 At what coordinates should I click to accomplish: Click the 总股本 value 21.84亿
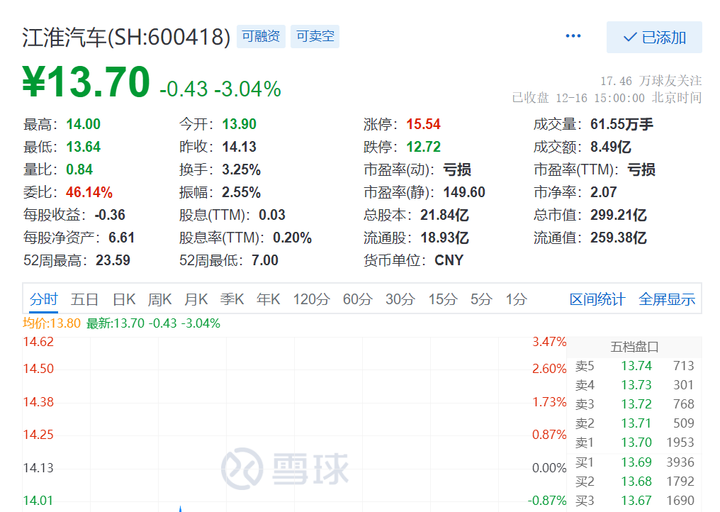(x=444, y=215)
